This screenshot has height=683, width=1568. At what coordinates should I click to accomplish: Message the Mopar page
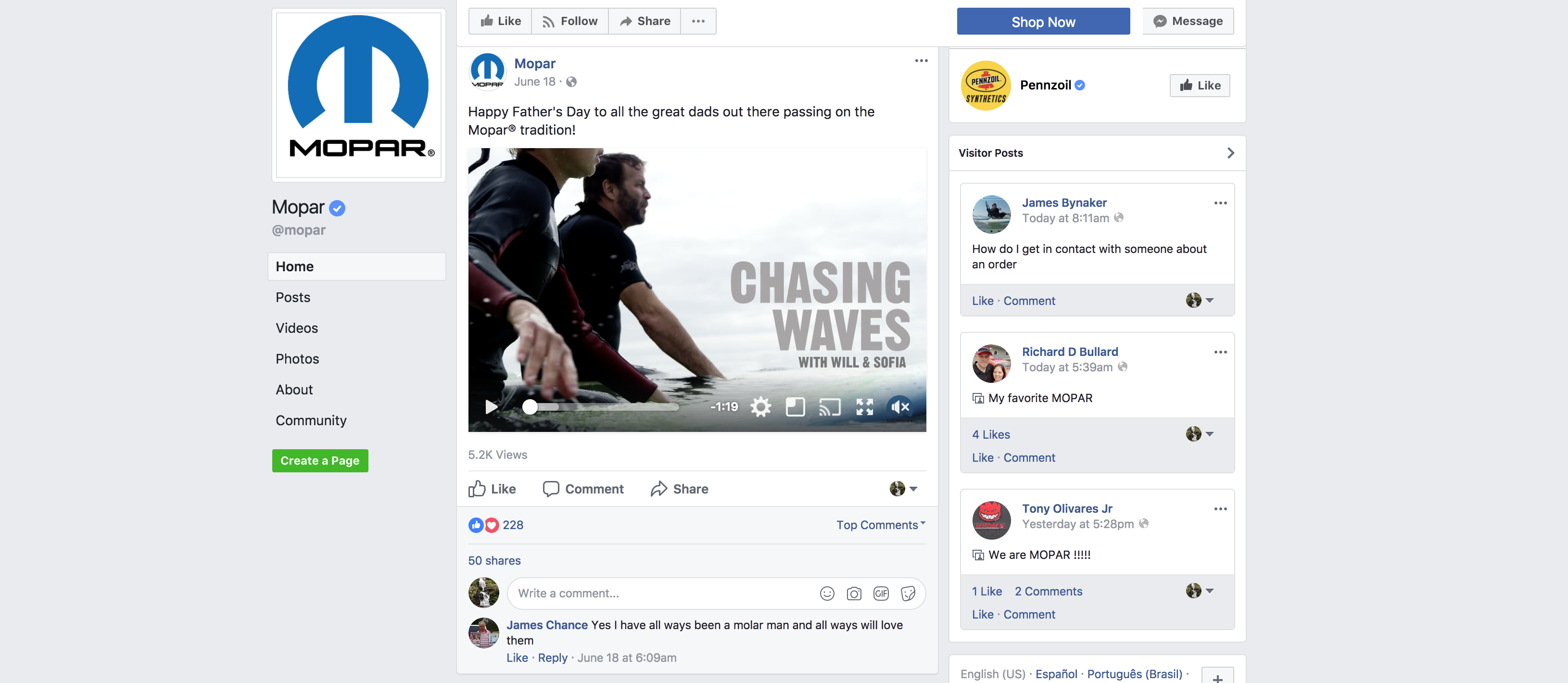click(1188, 21)
